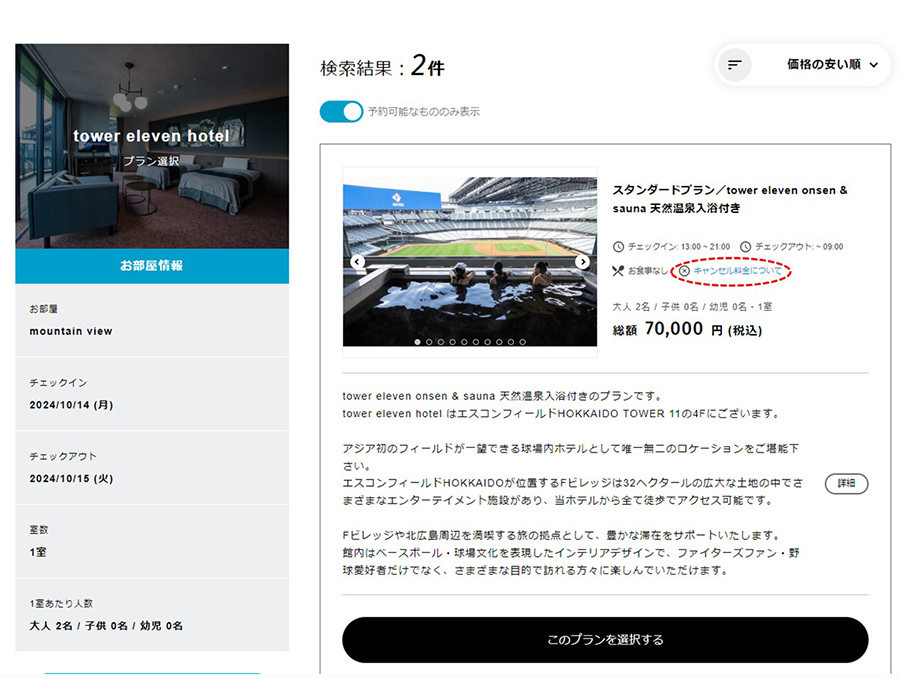Viewport: 900px width, 679px height.
Task: Click the 総額 70,000 円 price
Action: [x=687, y=329]
